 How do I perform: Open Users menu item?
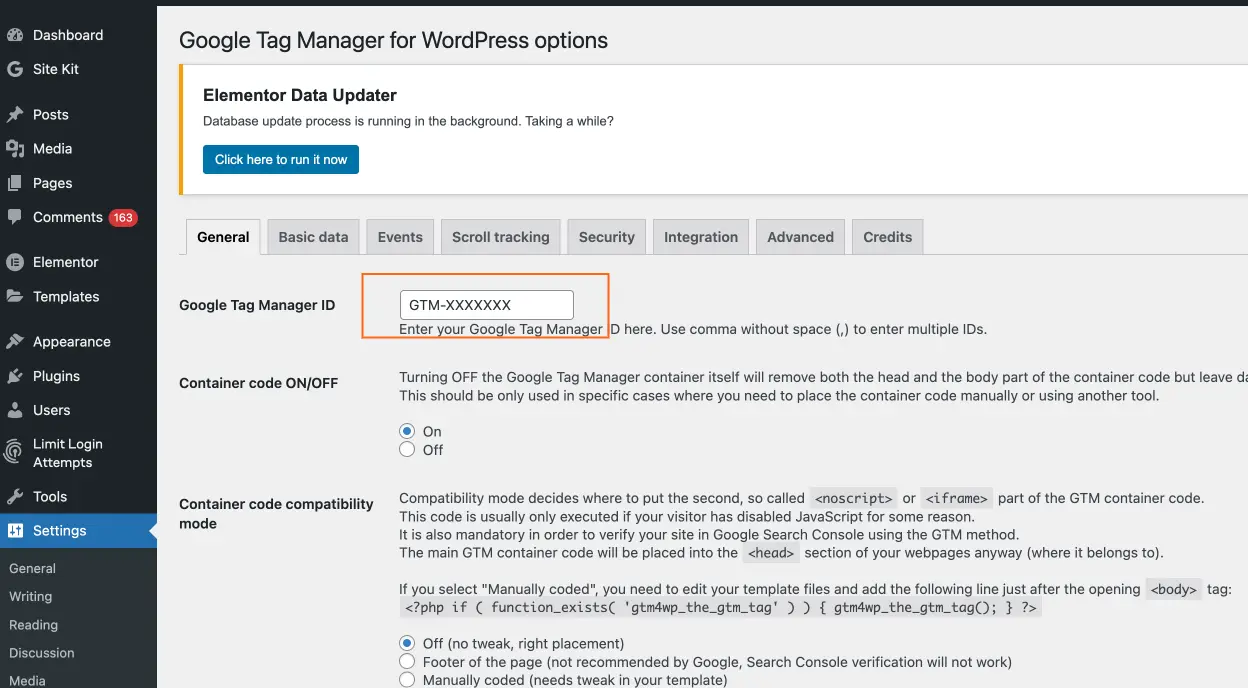[x=52, y=410]
